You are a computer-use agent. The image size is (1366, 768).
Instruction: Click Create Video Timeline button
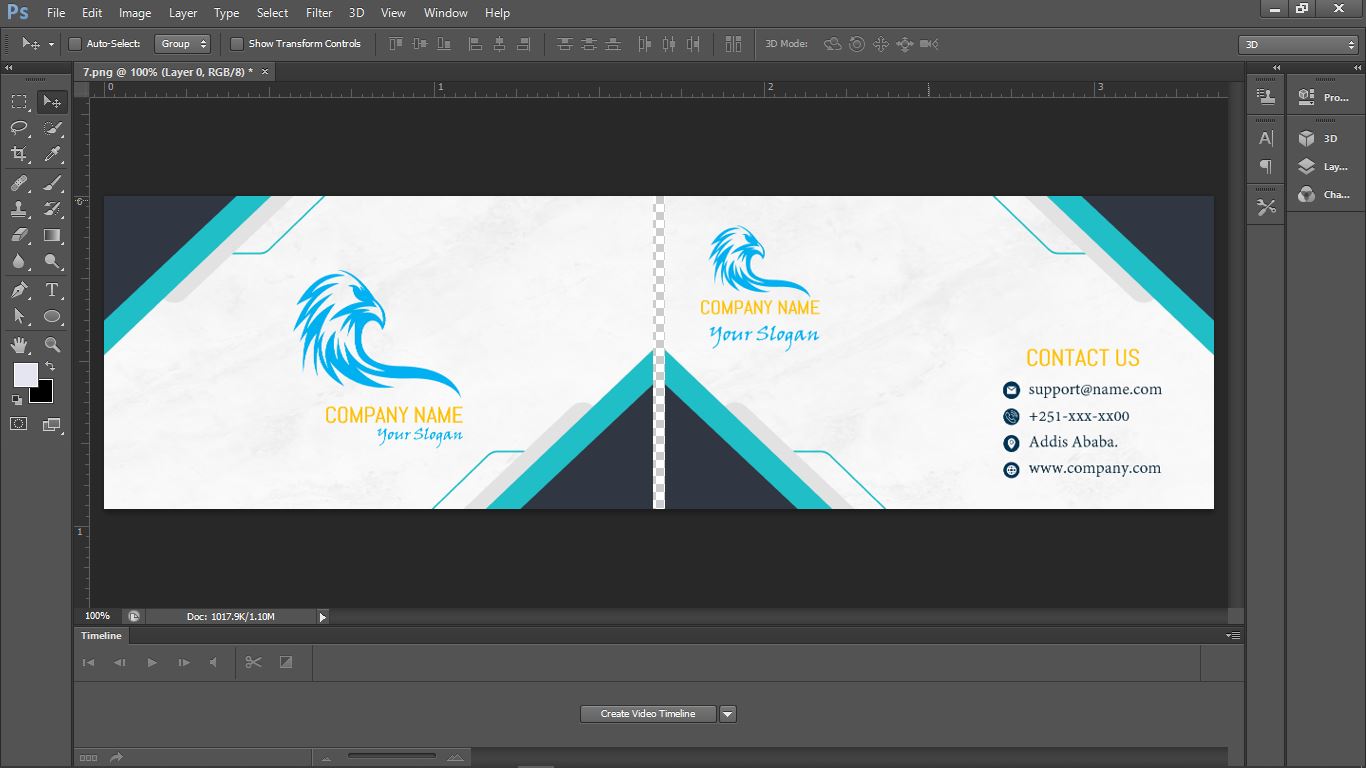[648, 714]
